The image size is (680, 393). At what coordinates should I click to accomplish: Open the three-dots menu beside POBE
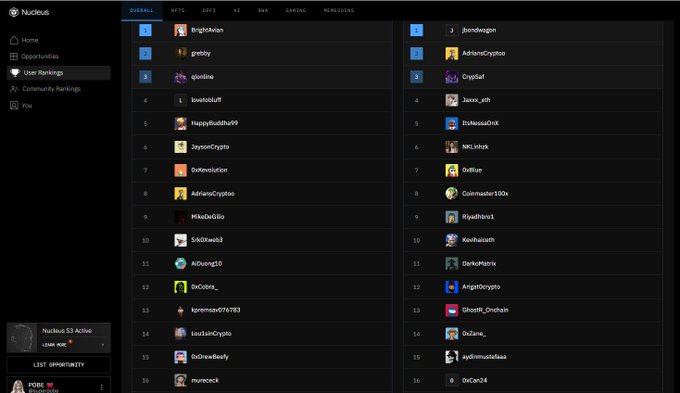coord(101,387)
